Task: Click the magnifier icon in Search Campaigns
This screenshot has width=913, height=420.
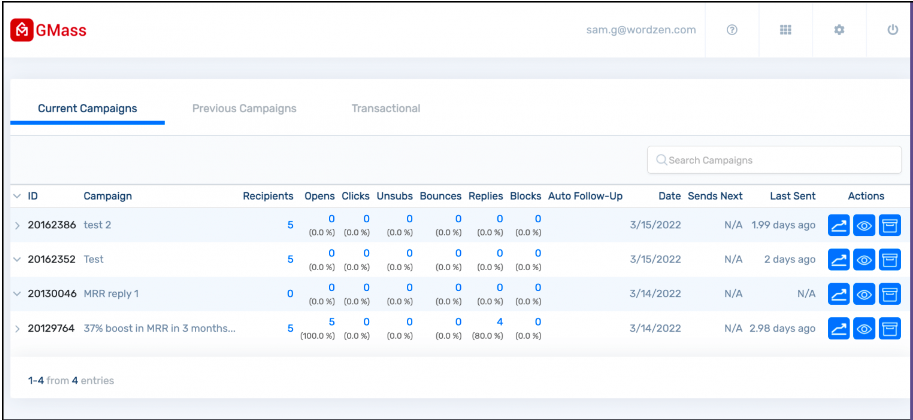Action: pos(661,160)
